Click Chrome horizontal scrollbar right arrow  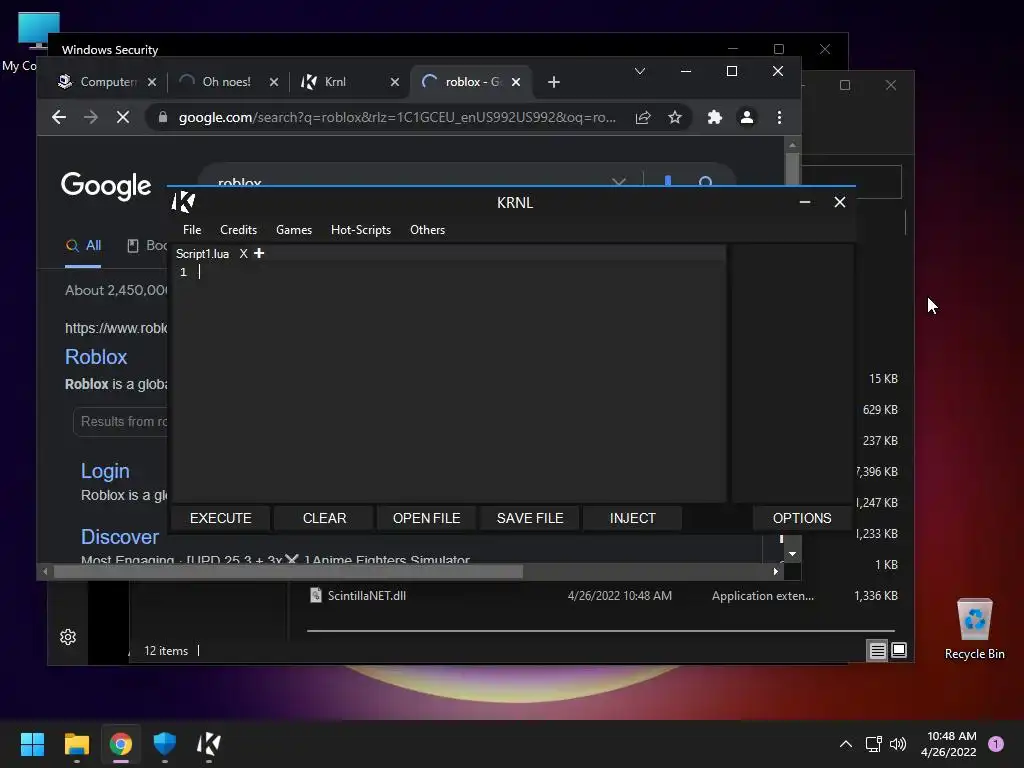[775, 571]
